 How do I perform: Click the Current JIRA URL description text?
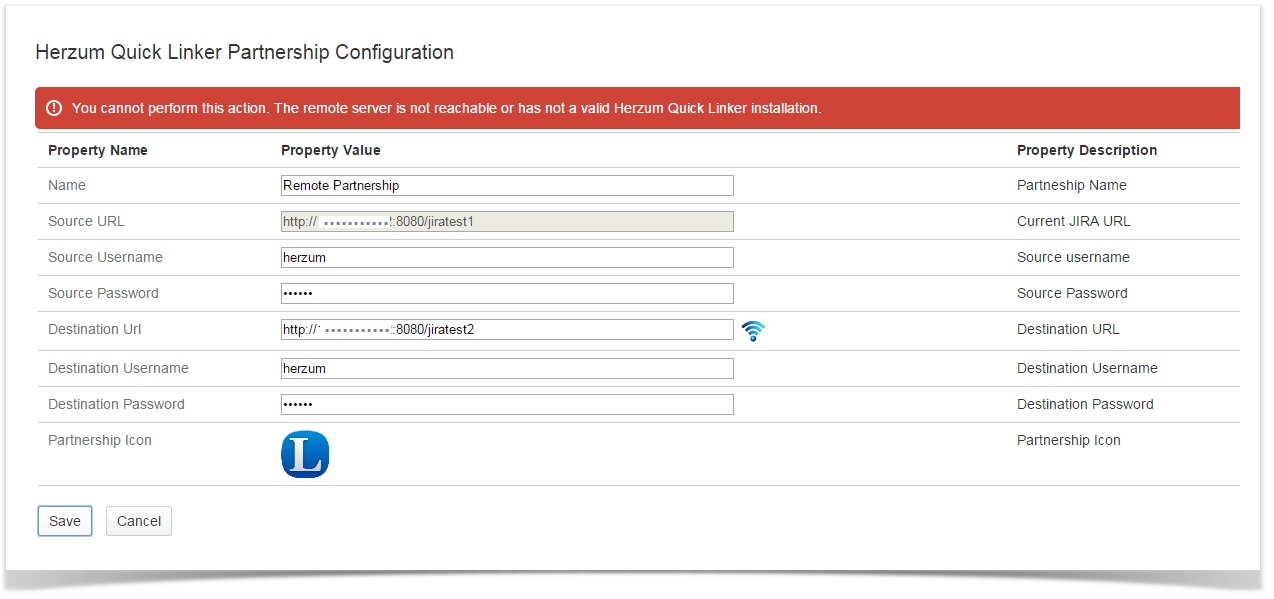point(1073,221)
